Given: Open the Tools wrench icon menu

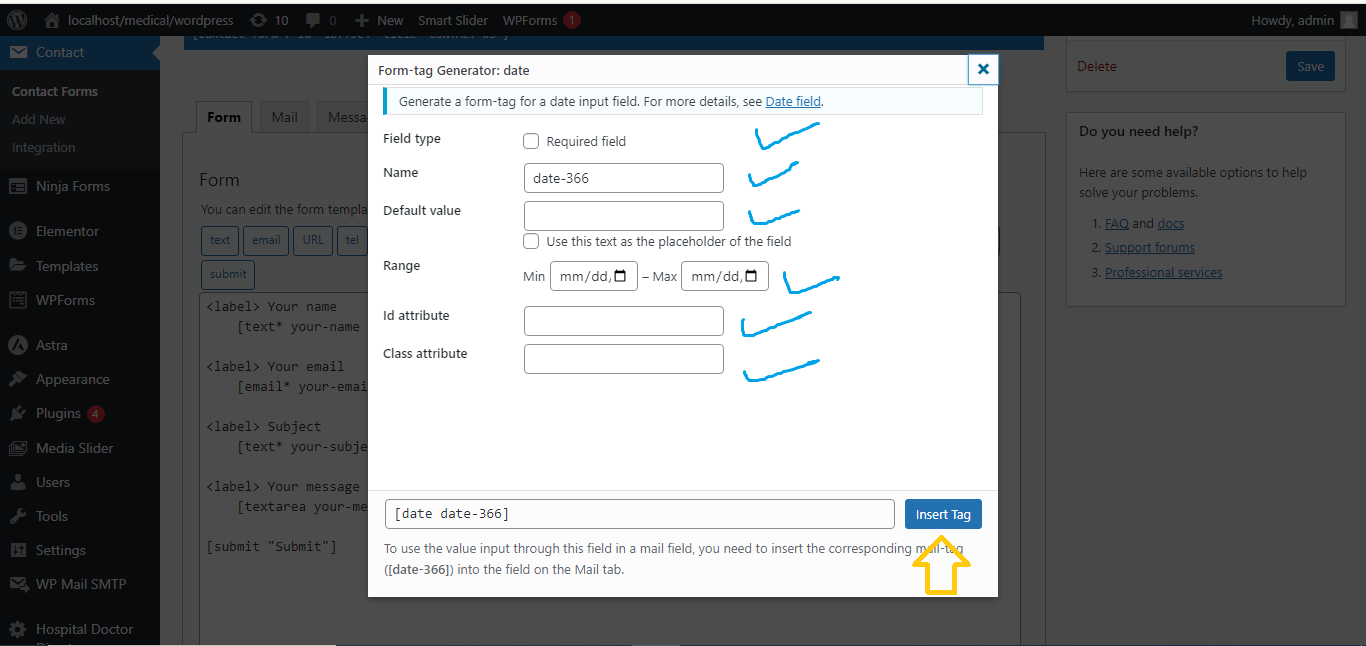Looking at the screenshot, I should click(17, 516).
